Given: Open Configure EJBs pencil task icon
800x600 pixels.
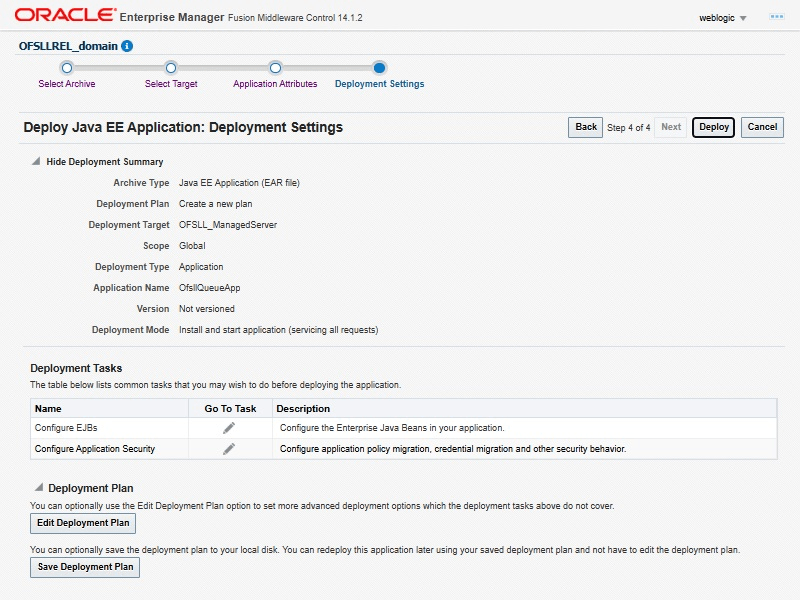Looking at the screenshot, I should pos(229,428).
